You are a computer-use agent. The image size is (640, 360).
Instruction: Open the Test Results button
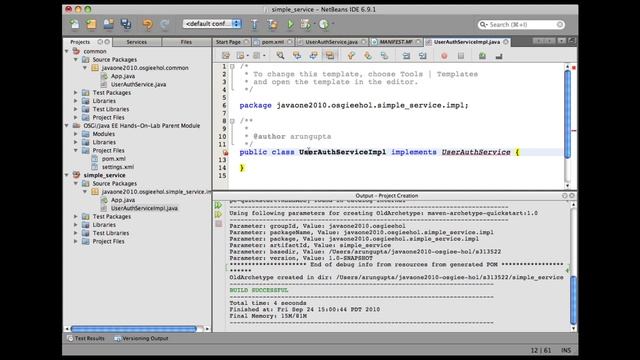[x=86, y=338]
